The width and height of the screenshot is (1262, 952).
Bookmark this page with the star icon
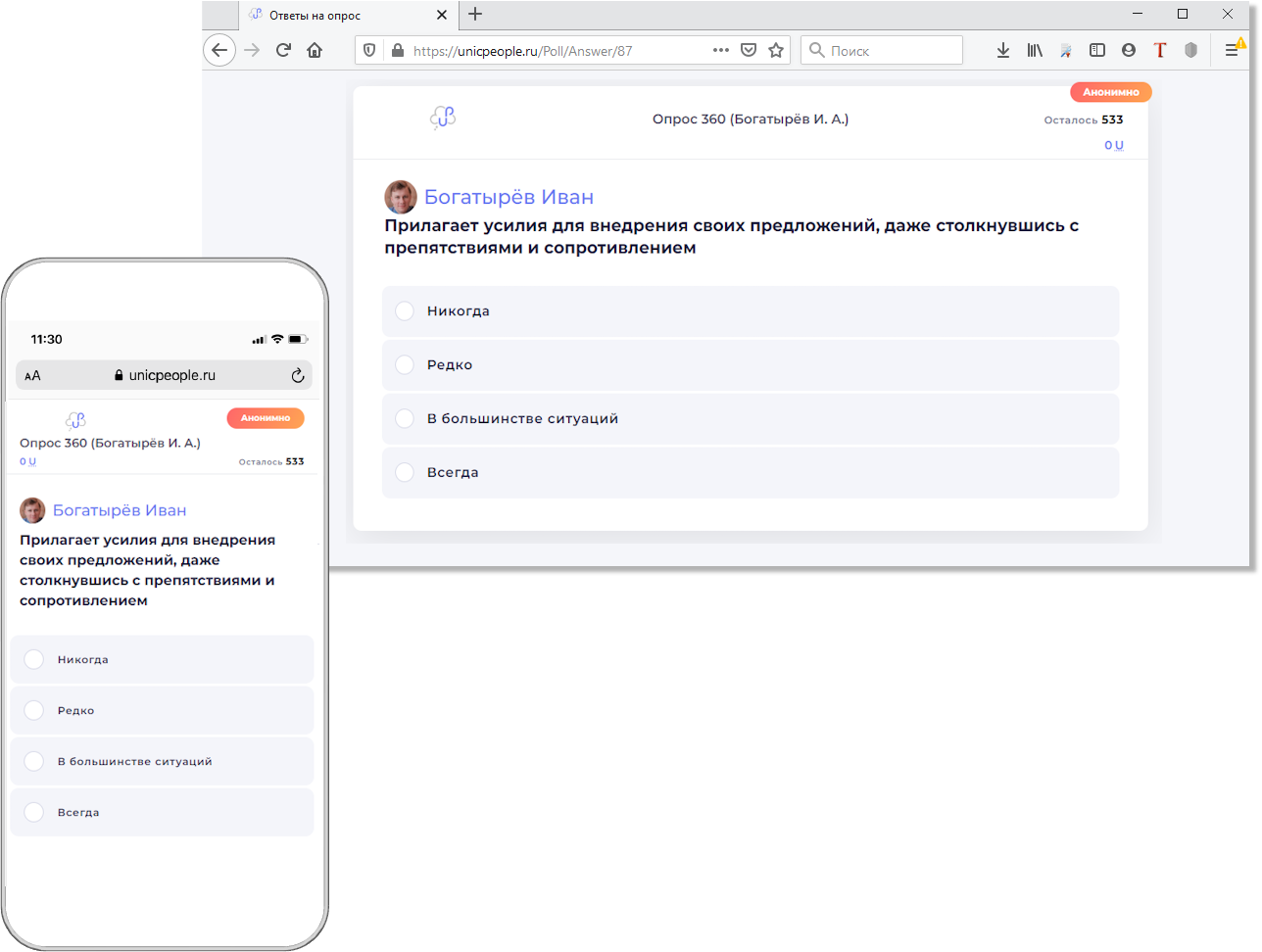(776, 50)
